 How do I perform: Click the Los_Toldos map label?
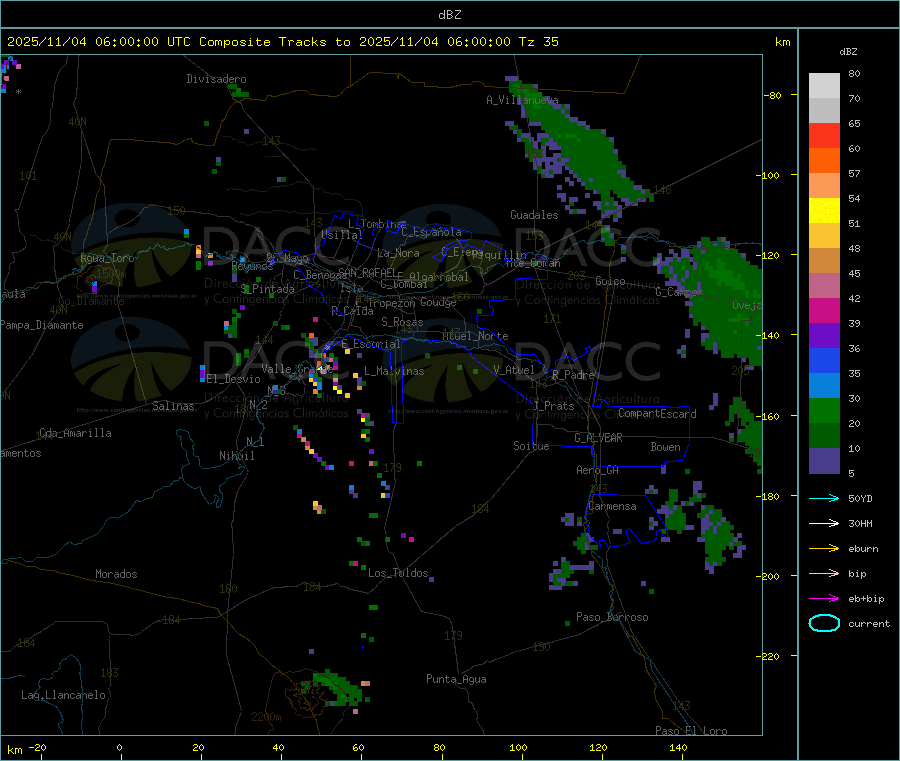398,573
